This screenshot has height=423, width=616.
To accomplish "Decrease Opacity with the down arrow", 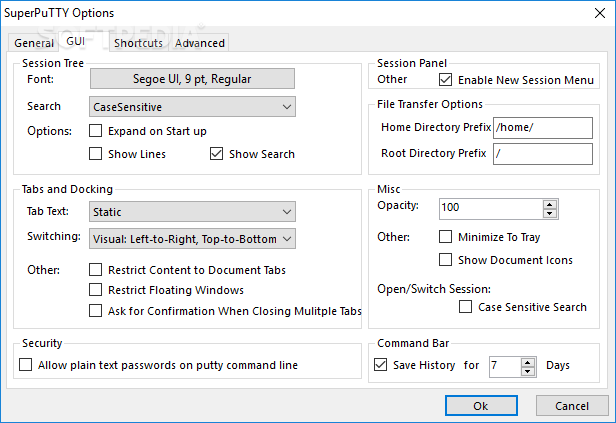I will pos(550,213).
